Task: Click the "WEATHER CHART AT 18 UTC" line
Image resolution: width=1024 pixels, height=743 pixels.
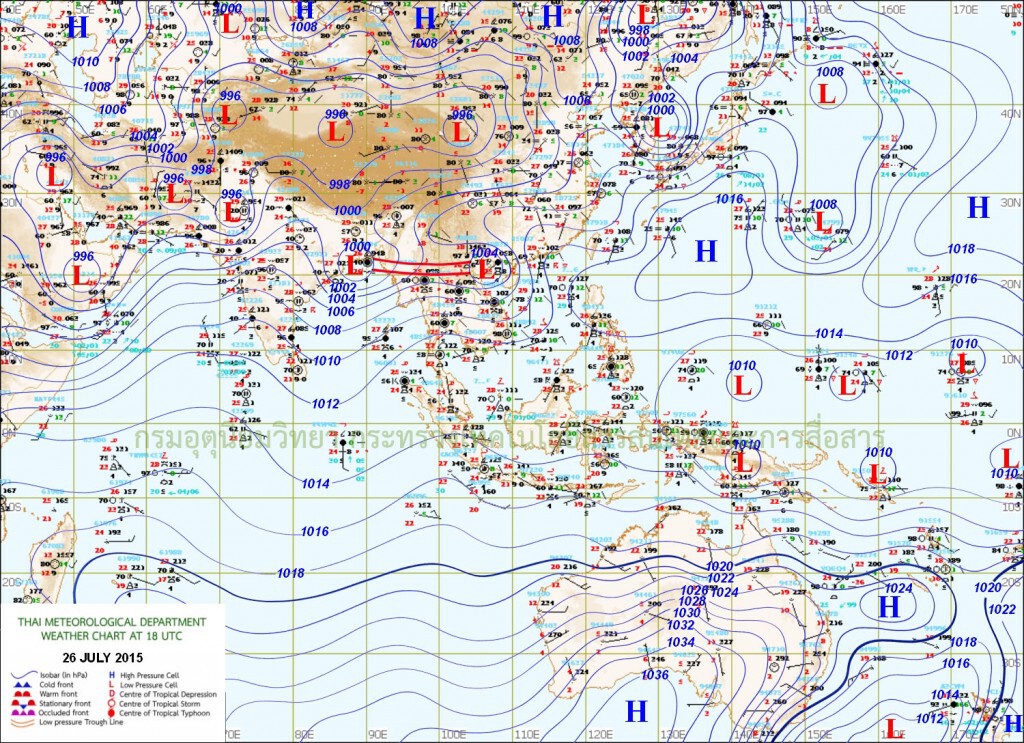Action: (x=112, y=635)
